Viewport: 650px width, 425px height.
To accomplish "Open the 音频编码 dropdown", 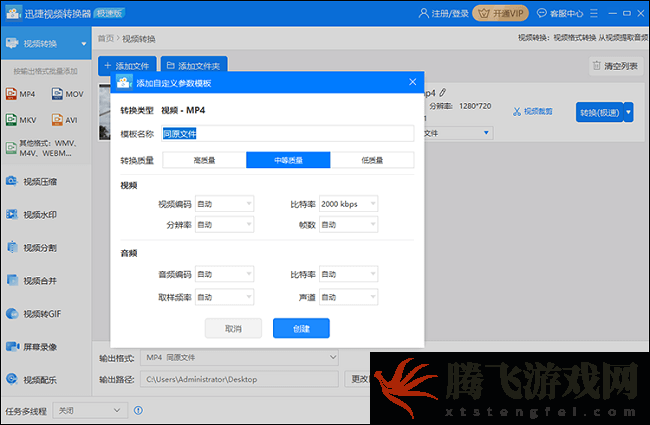I will click(x=224, y=274).
